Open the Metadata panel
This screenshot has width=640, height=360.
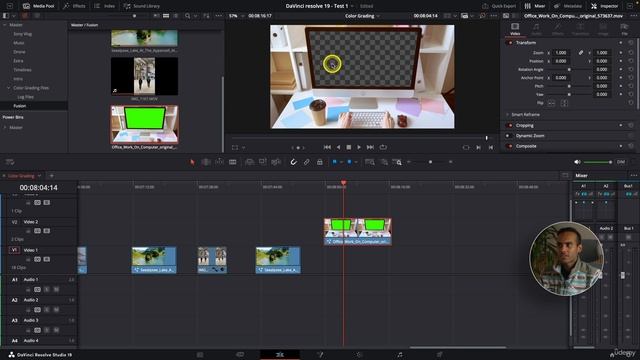click(x=567, y=6)
